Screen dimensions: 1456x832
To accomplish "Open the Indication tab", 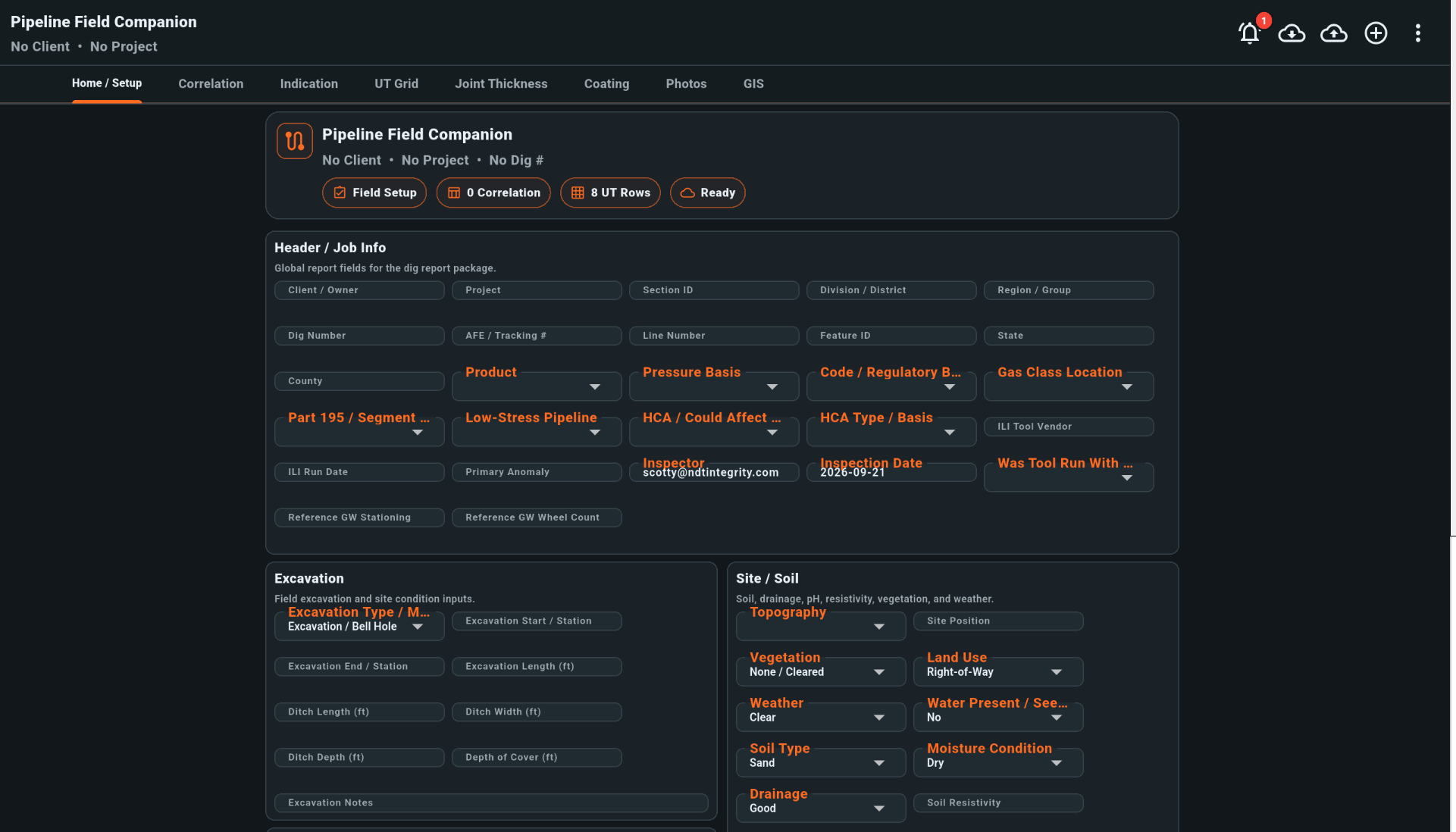I will pos(309,83).
